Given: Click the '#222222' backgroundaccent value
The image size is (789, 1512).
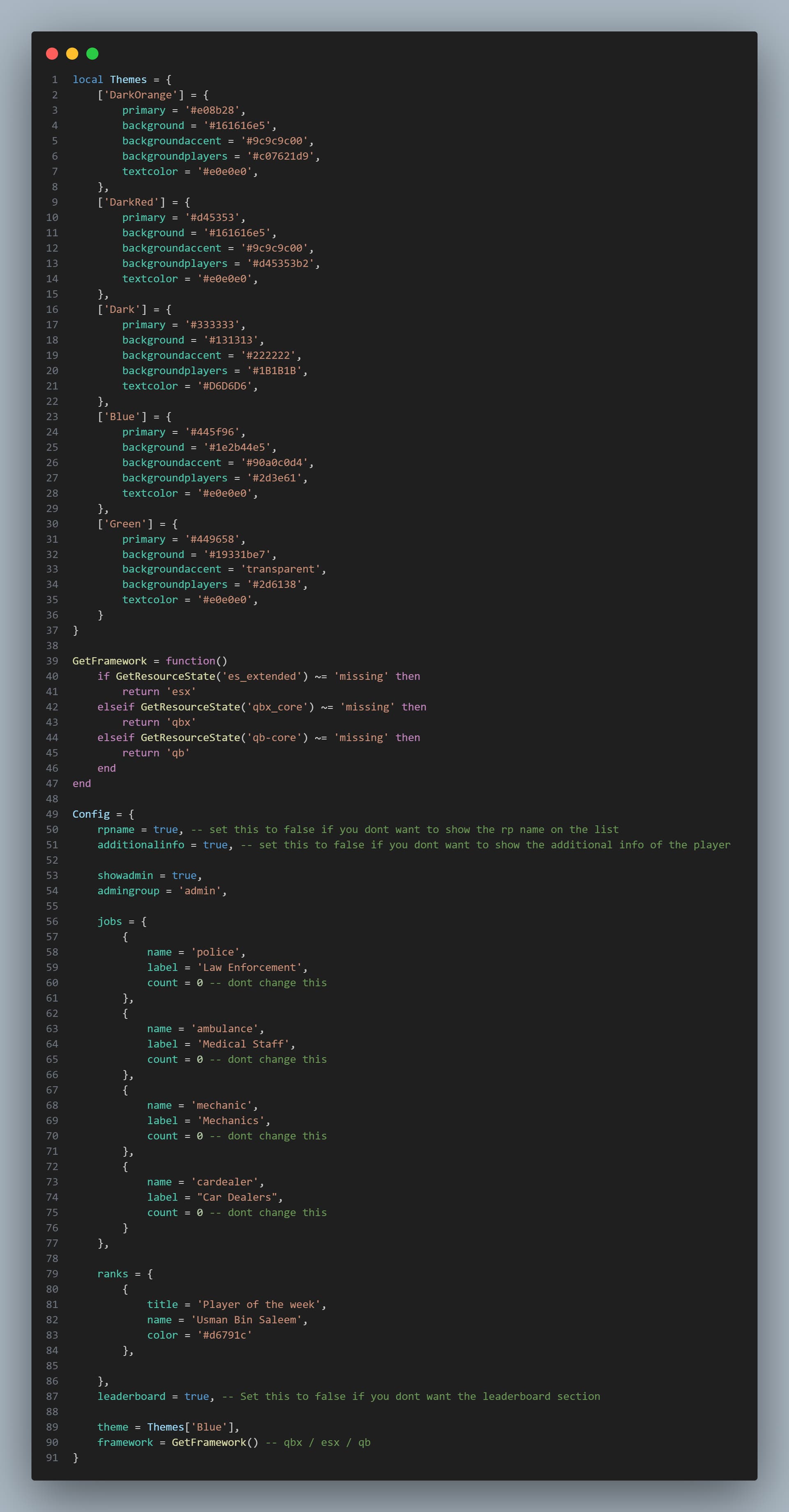Looking at the screenshot, I should tap(268, 356).
